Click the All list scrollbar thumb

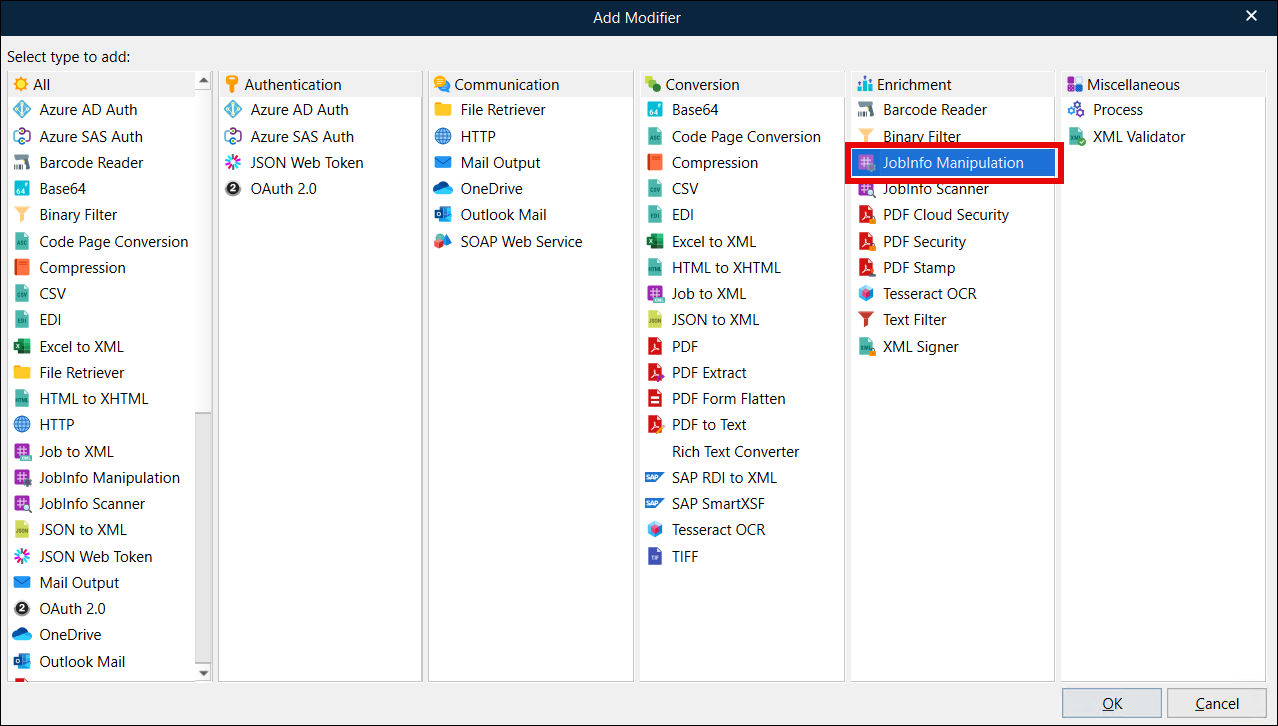click(x=204, y=249)
